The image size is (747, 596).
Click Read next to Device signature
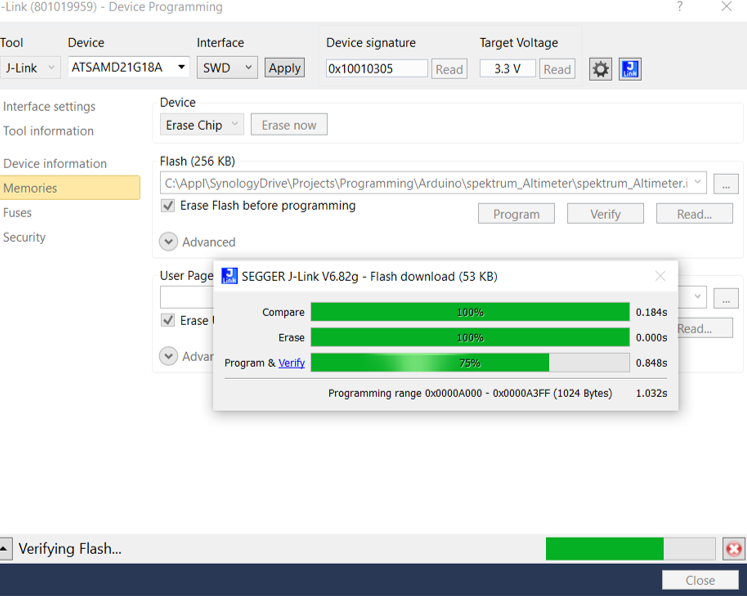click(449, 70)
